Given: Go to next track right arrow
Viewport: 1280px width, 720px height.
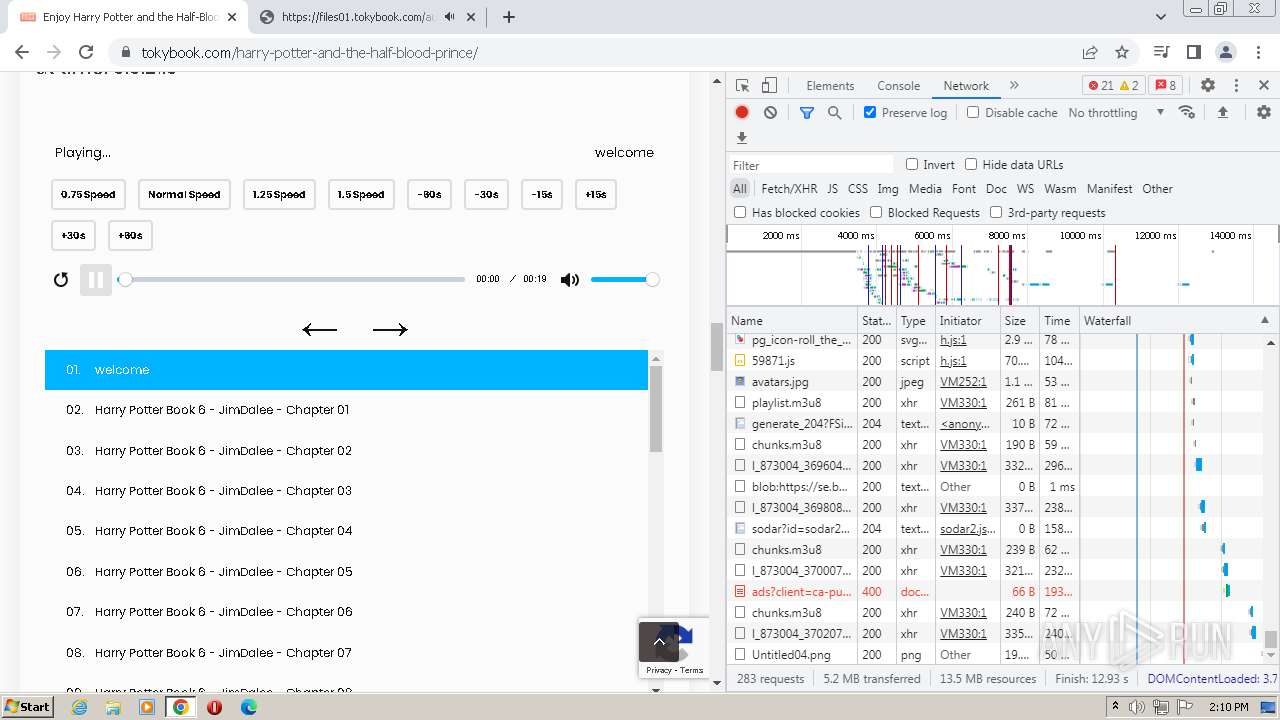Looking at the screenshot, I should click(x=390, y=329).
